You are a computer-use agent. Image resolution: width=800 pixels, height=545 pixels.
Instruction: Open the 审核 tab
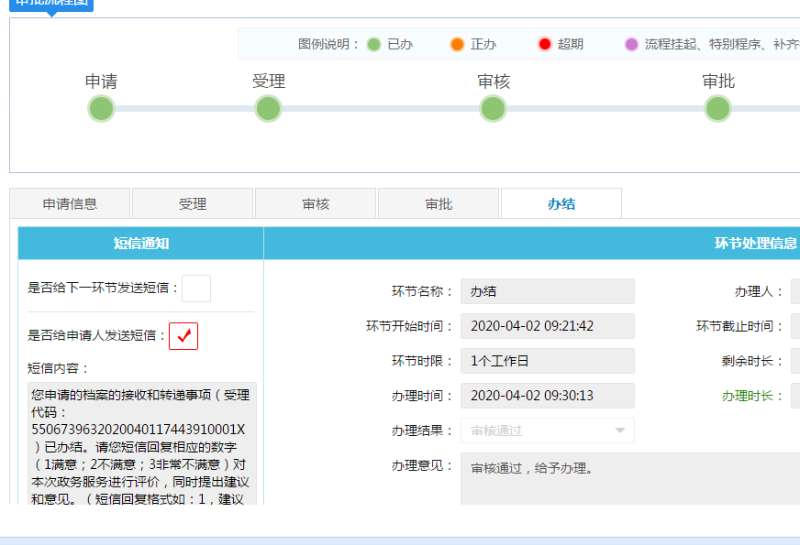coord(316,204)
